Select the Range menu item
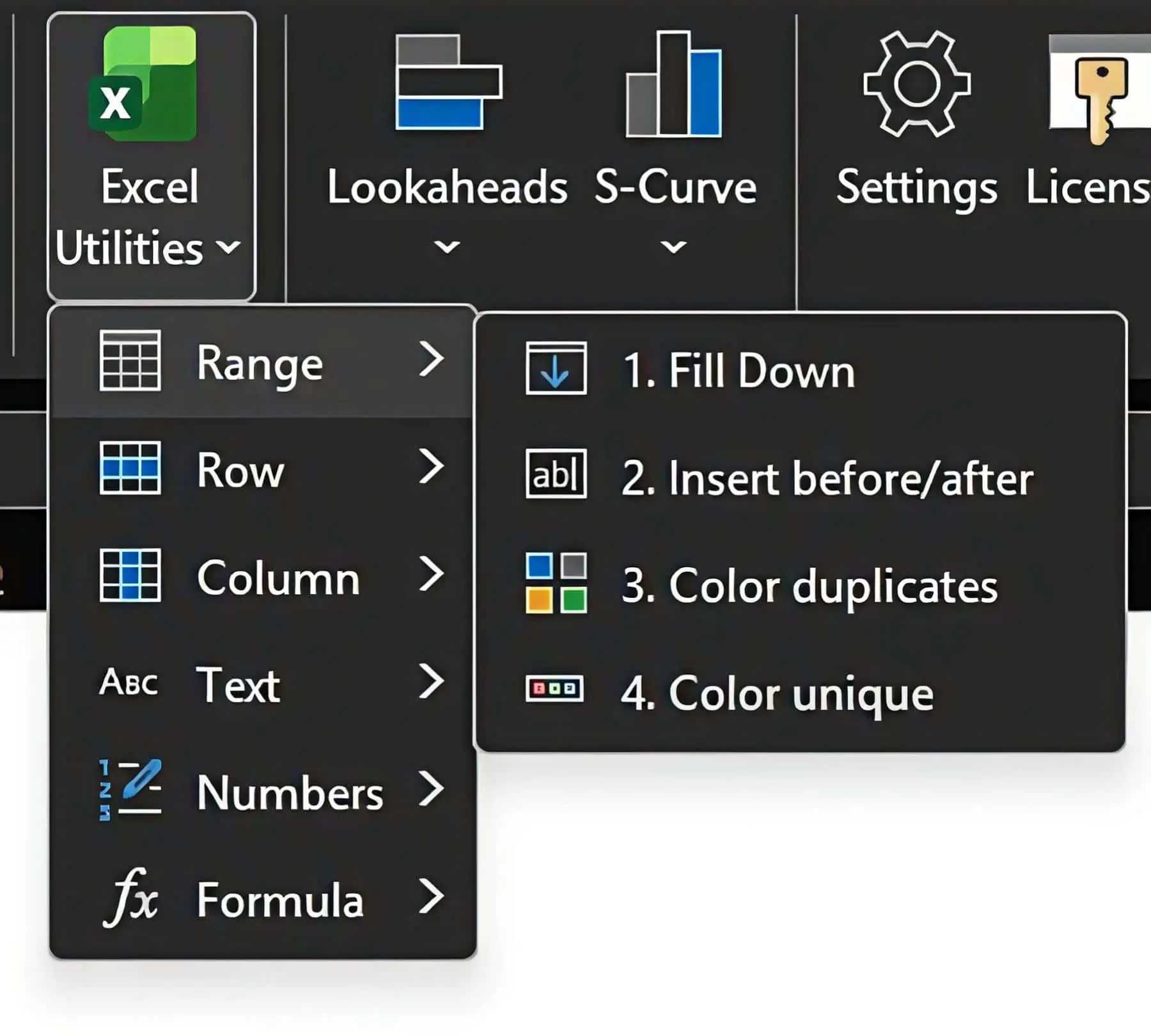This screenshot has width=1151, height=1036. click(260, 363)
